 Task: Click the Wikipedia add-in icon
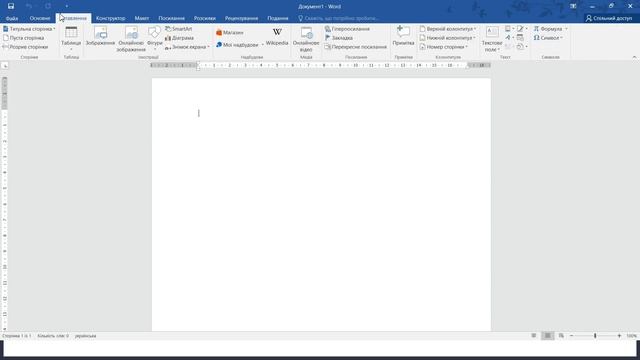tap(277, 37)
